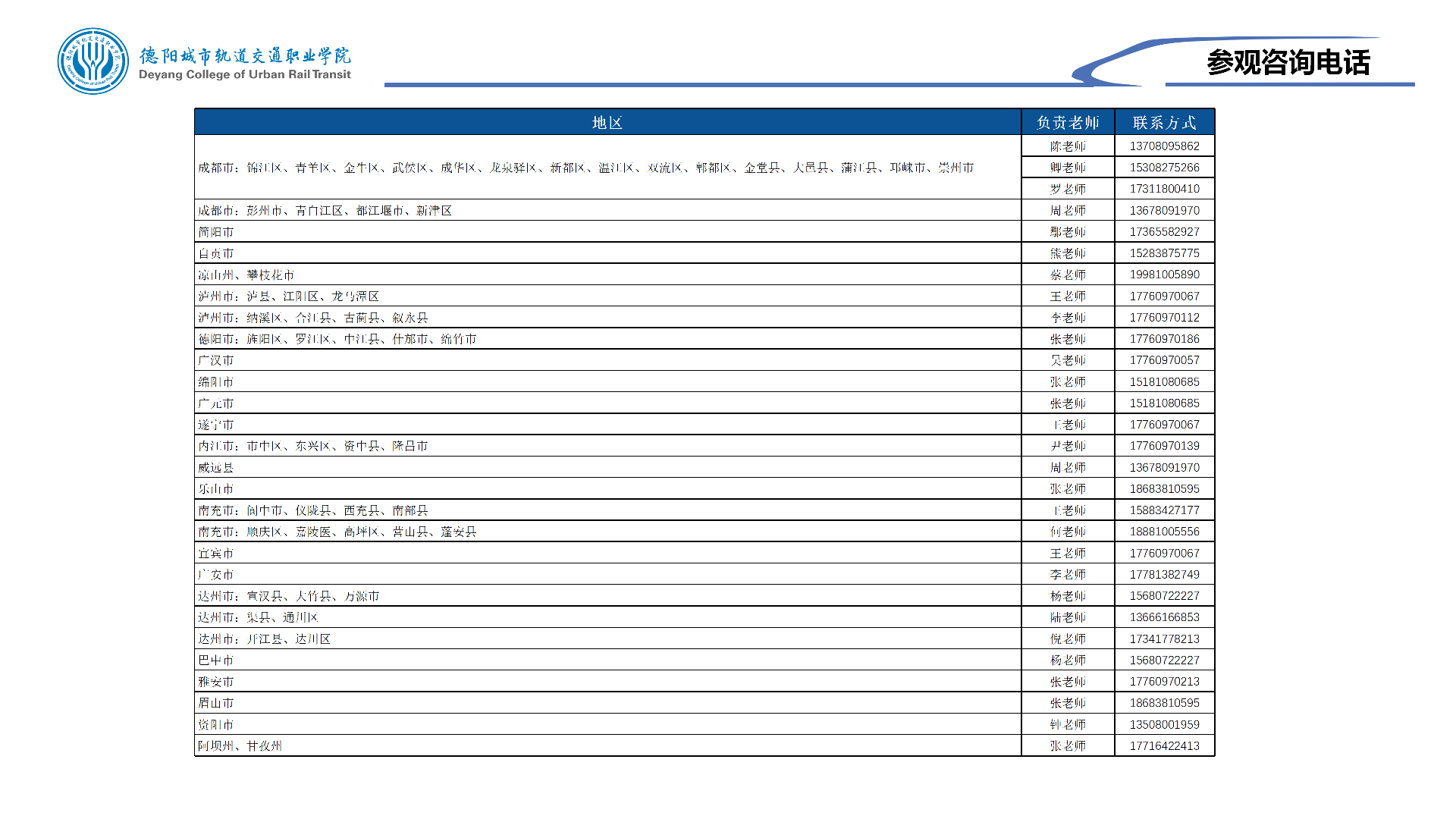Click the 自贡市 row cell
Viewport: 1456px width, 819px height.
(216, 253)
